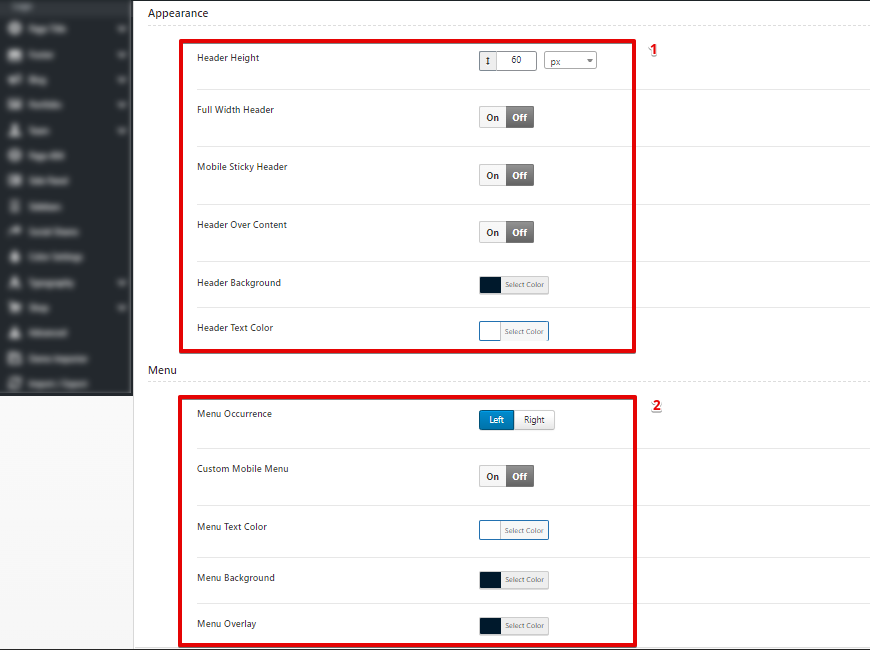Image resolution: width=870 pixels, height=651 pixels.
Task: Click Select Color for Menu Overlay
Action: click(x=524, y=626)
